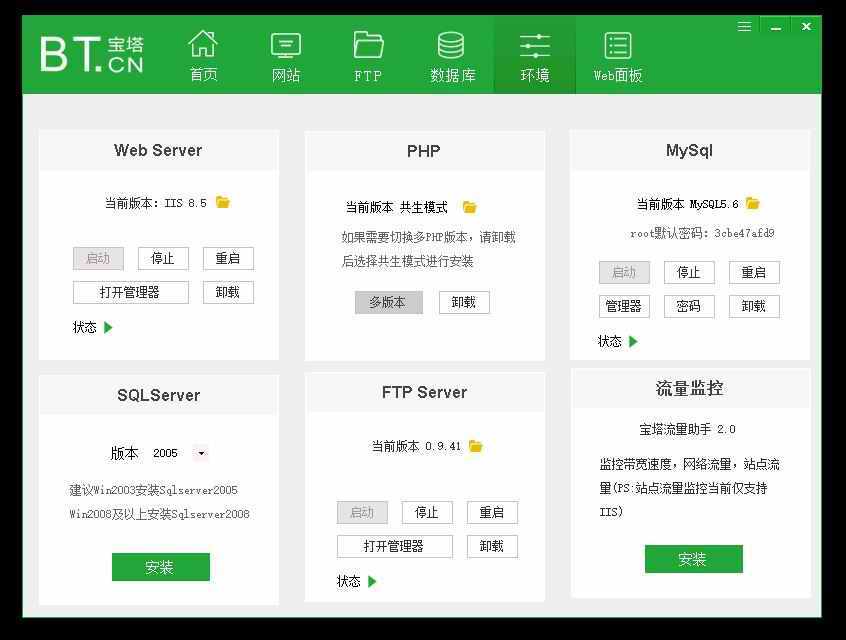
Task: Install SQLServer with green 安装 button
Action: (x=161, y=567)
